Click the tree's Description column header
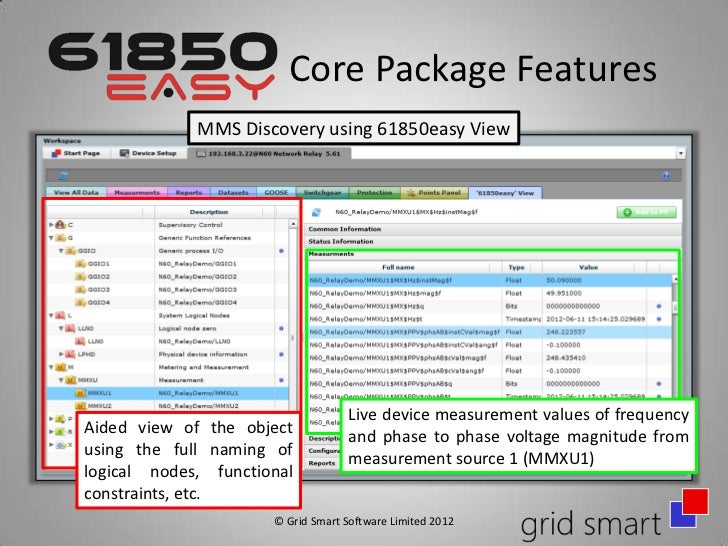This screenshot has height=546, width=728. coord(208,212)
